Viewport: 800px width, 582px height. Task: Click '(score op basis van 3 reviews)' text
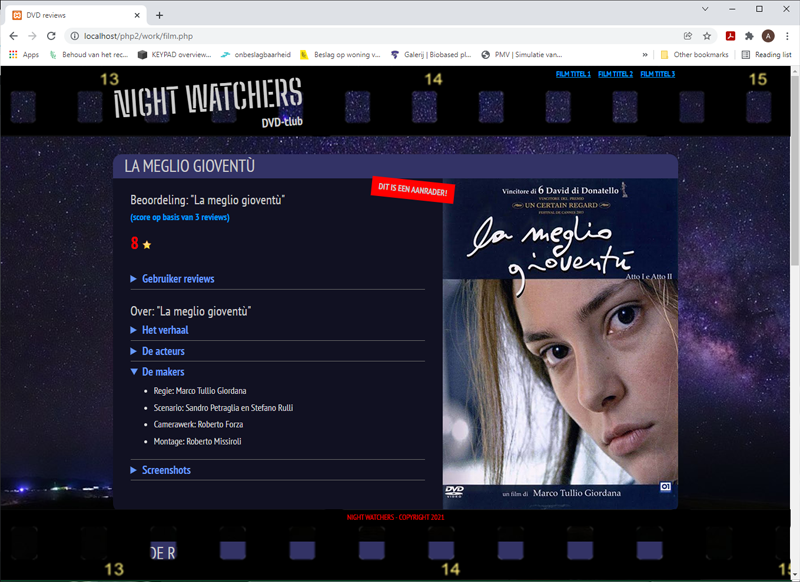(180, 217)
